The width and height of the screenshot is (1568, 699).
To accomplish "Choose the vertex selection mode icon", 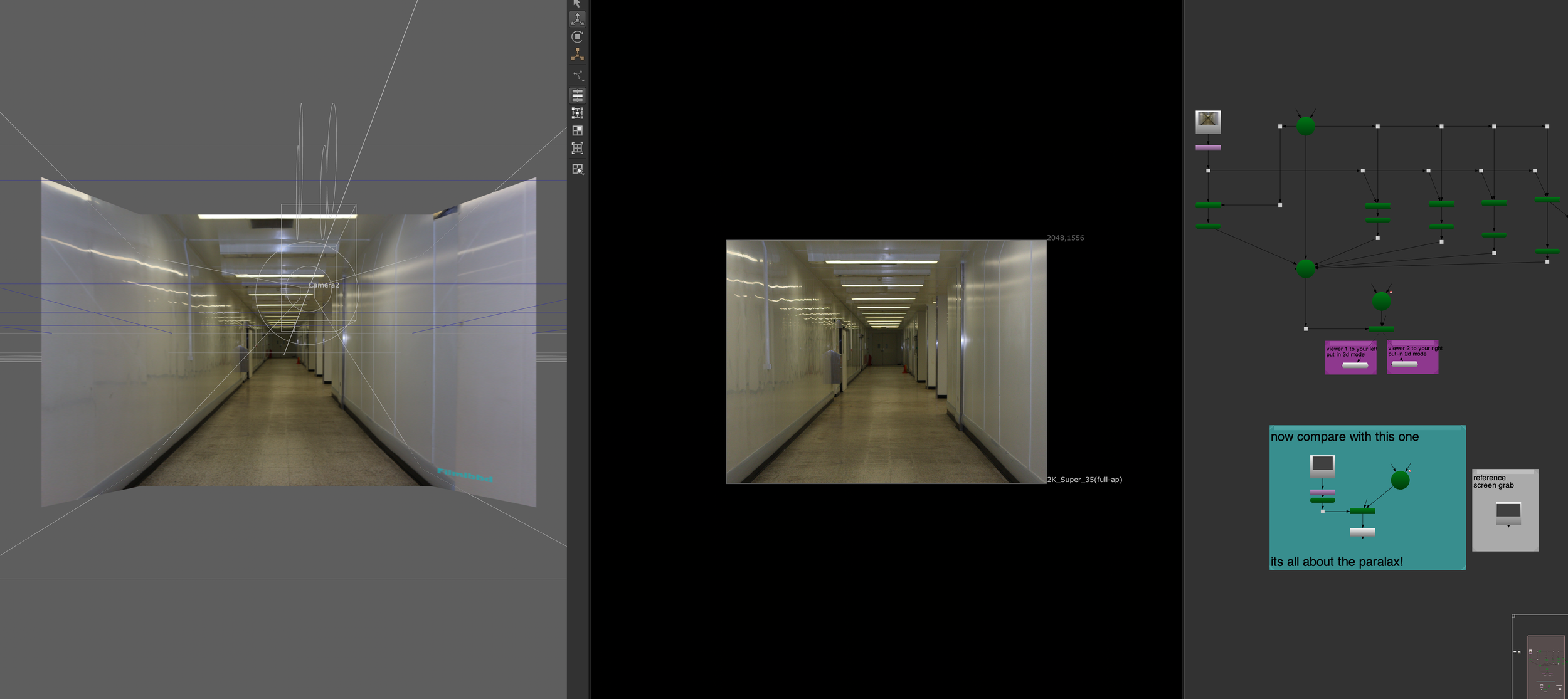I will [x=577, y=113].
